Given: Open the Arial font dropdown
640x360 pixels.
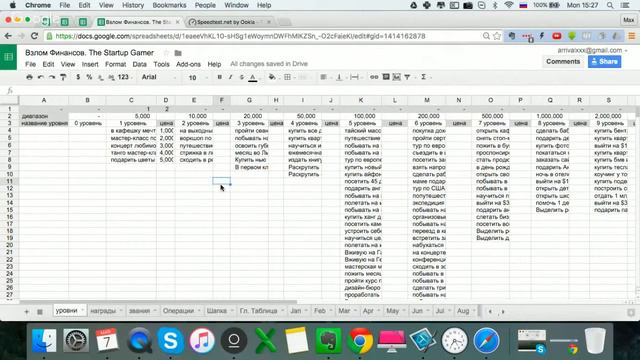Looking at the screenshot, I should (158, 77).
